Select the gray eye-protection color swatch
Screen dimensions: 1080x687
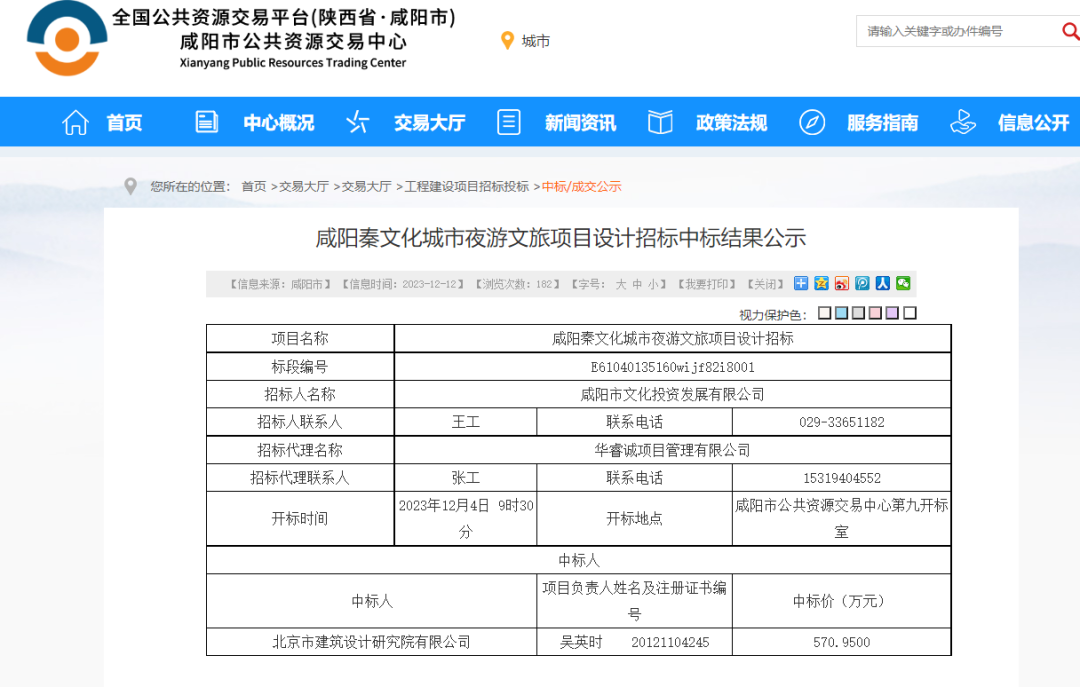point(858,313)
